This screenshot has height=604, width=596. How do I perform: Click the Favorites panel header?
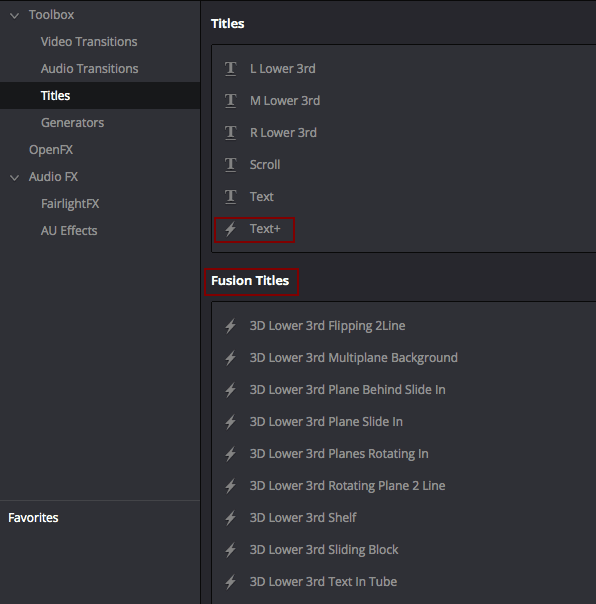[x=33, y=518]
